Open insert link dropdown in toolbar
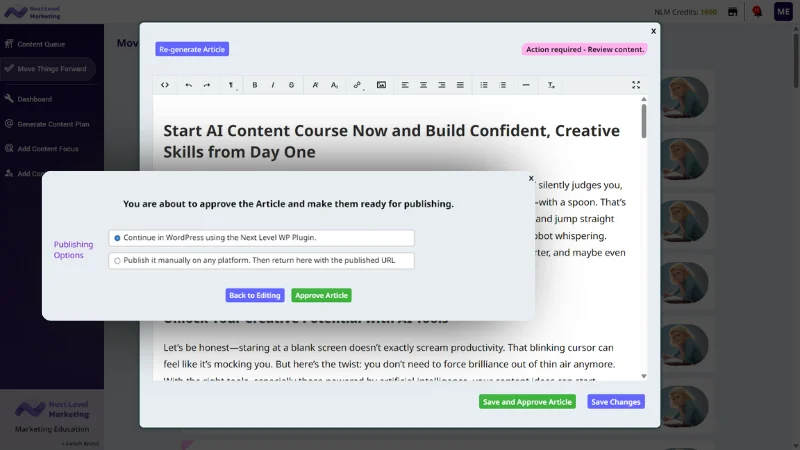The width and height of the screenshot is (800, 450). (358, 85)
